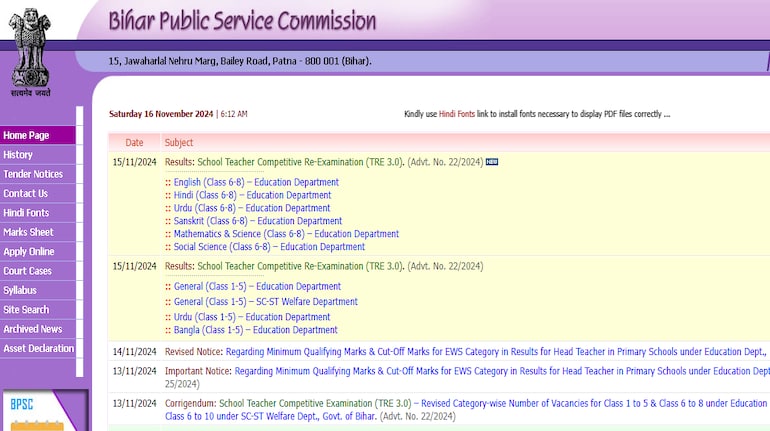Open the BPSC calendar thumbnail

point(44,410)
